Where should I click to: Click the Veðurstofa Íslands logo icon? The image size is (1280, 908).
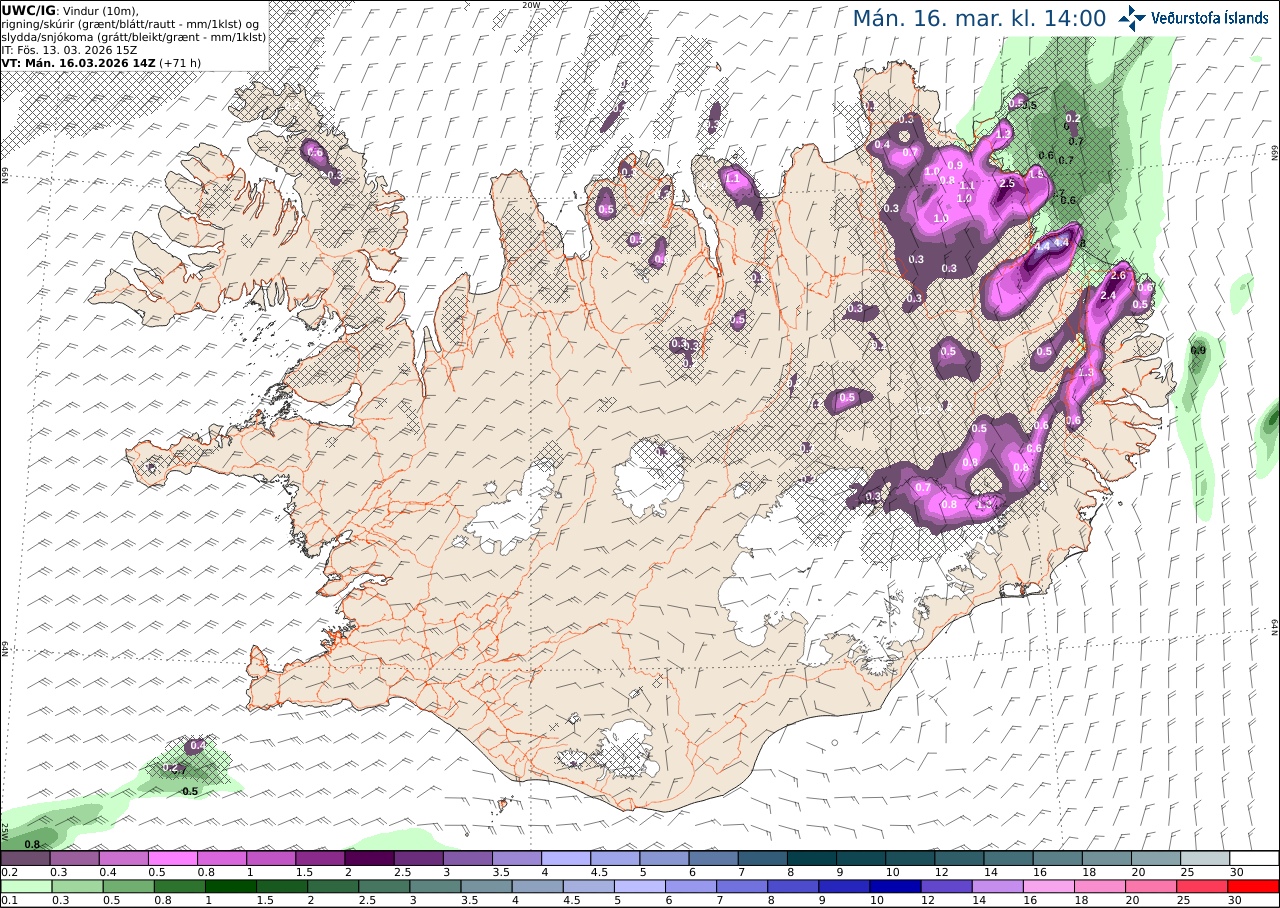pyautogui.click(x=1133, y=17)
